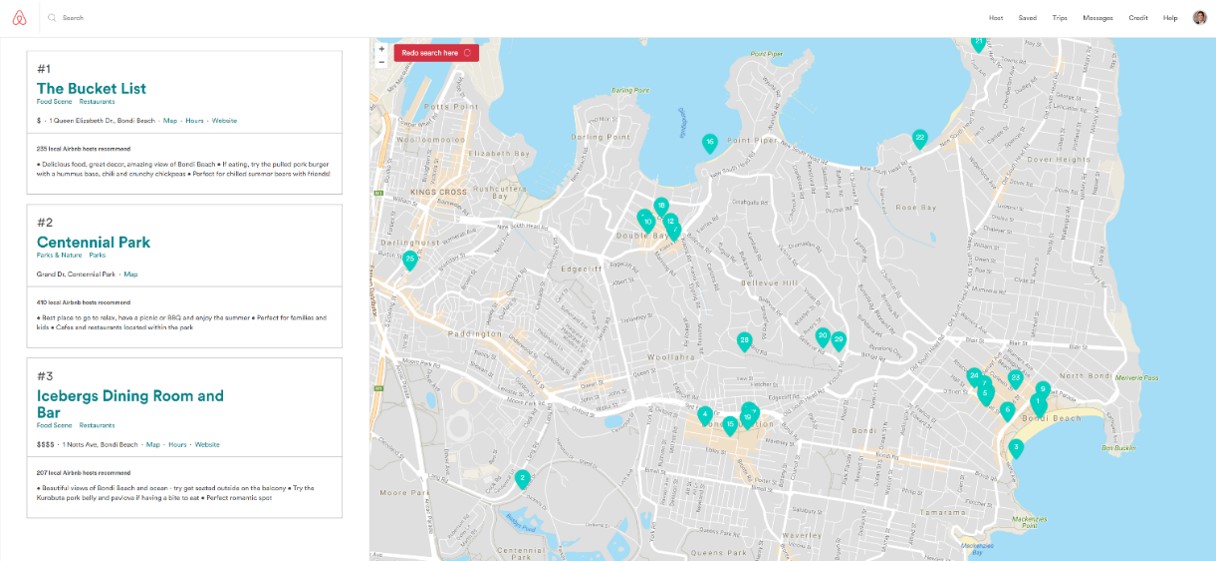Click the Bellevue Hill label on map
The height and width of the screenshot is (561, 1216).
[767, 283]
